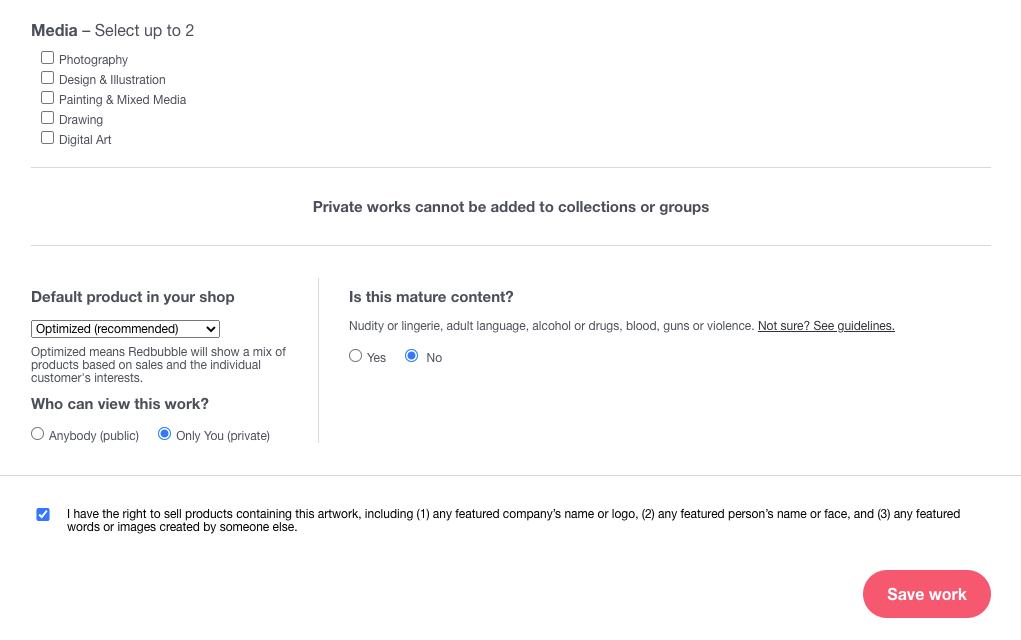The height and width of the screenshot is (640, 1021).
Task: Click the Anybody (public) label text
Action: pos(94,436)
